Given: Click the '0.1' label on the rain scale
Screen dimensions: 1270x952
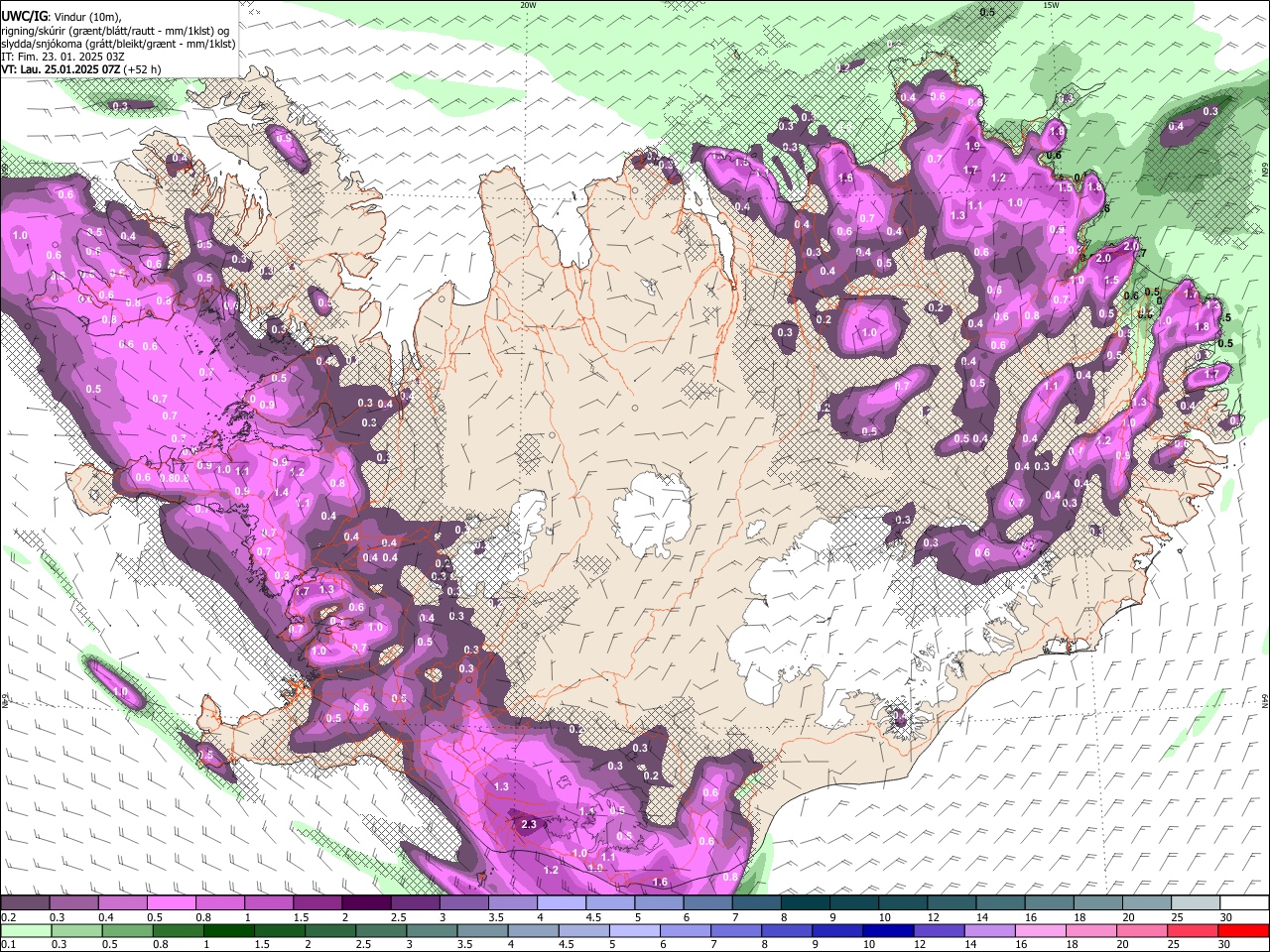Looking at the screenshot, I should tap(7, 944).
